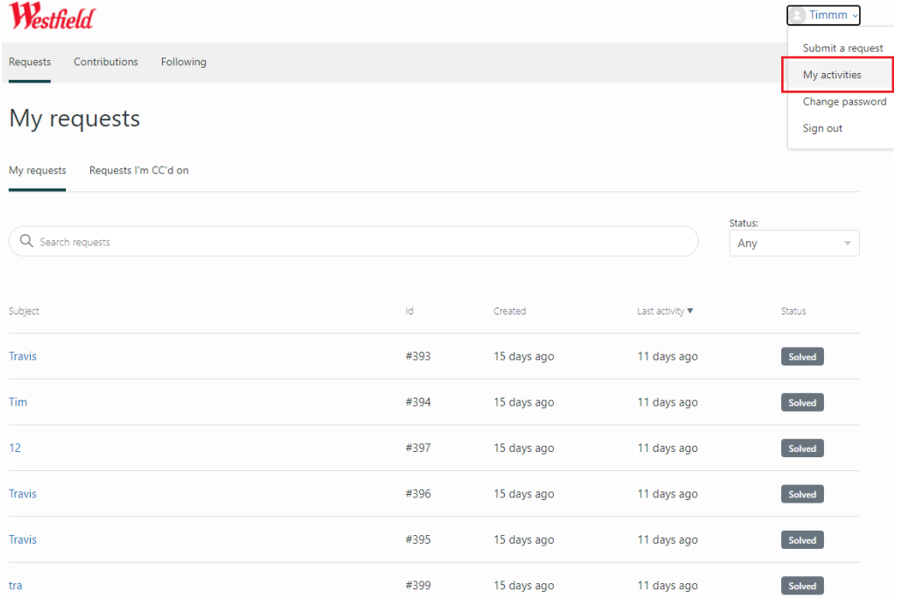Click the Solved badge for request #394
901x599 pixels.
pos(802,403)
